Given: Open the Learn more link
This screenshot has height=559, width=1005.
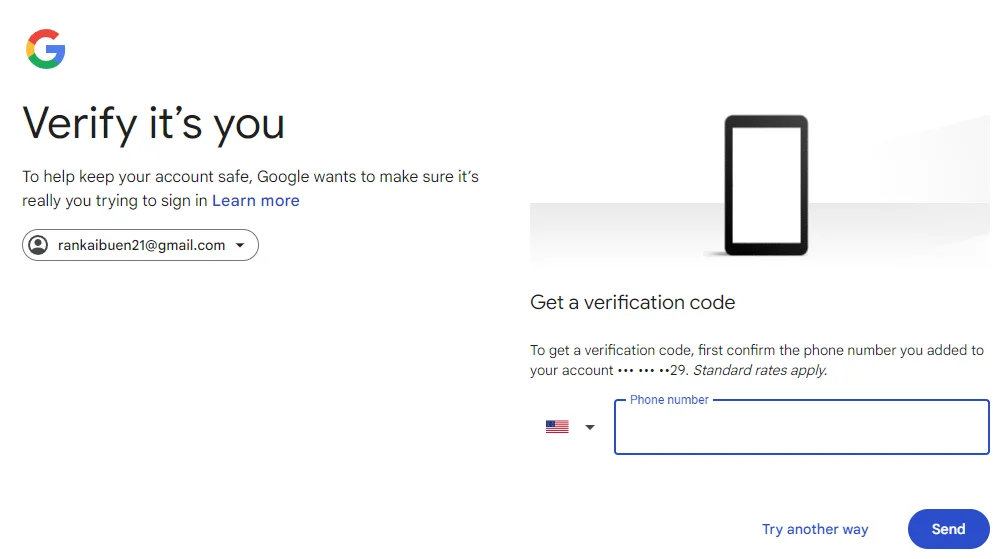Looking at the screenshot, I should coord(256,201).
